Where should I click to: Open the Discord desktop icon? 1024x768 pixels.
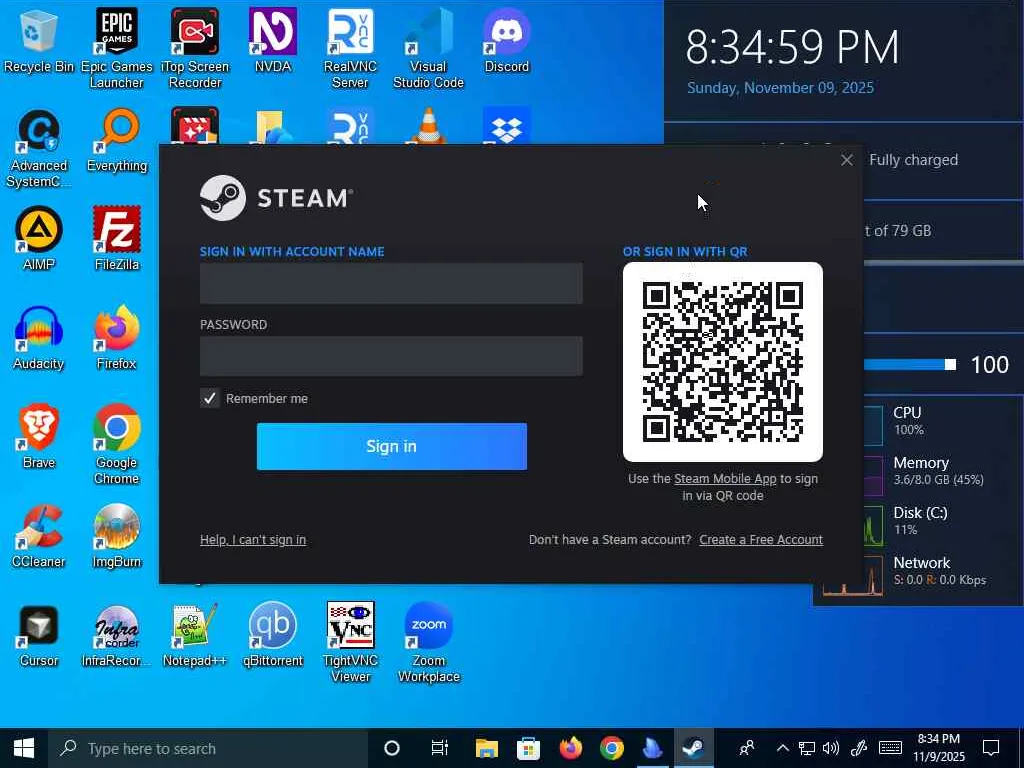coord(506,40)
